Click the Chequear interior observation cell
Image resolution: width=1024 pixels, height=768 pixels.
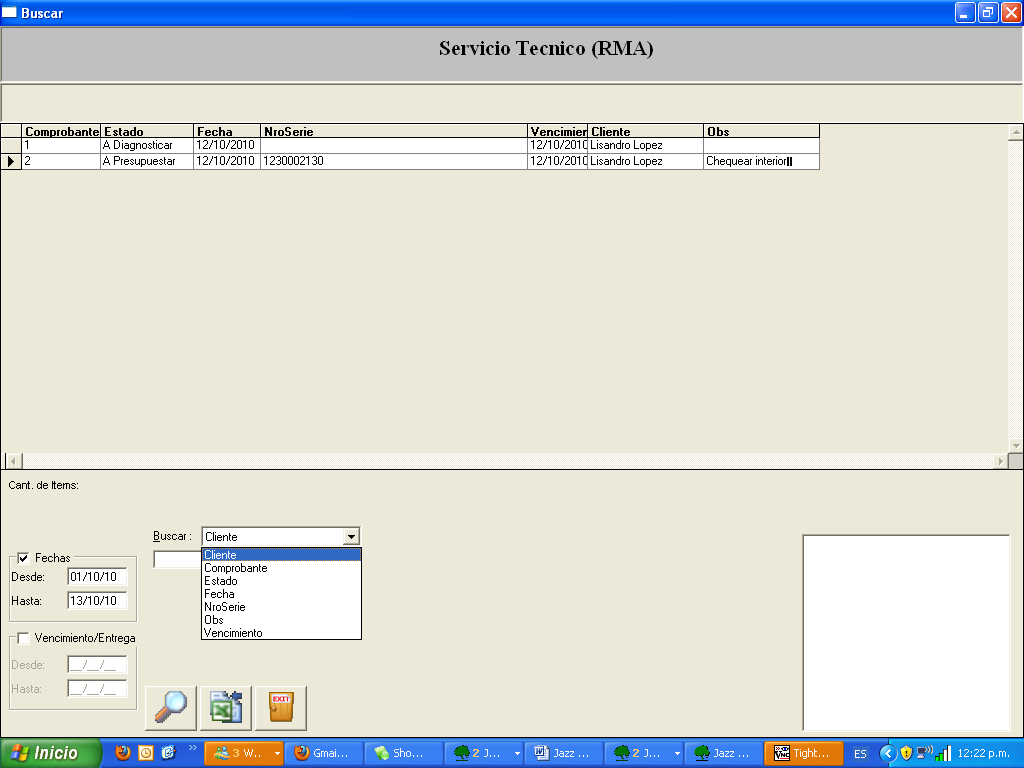[761, 161]
